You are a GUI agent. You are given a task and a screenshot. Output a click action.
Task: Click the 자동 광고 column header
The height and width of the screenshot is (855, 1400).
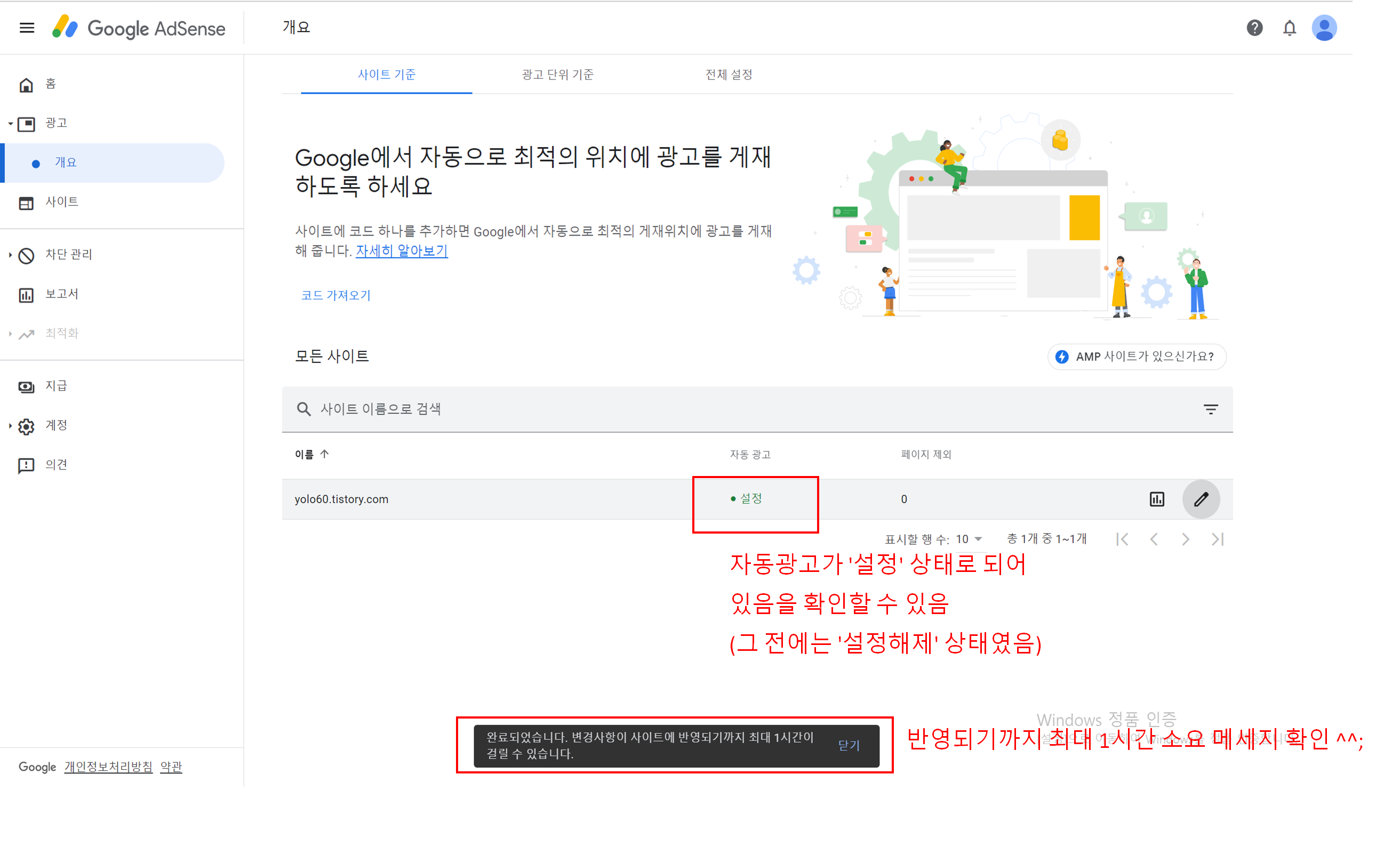coord(750,455)
